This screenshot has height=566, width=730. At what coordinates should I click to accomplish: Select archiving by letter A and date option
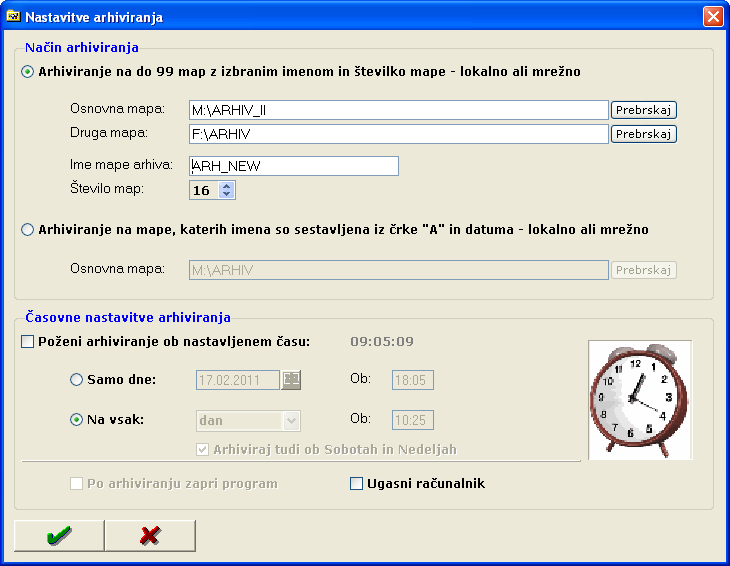(28, 230)
